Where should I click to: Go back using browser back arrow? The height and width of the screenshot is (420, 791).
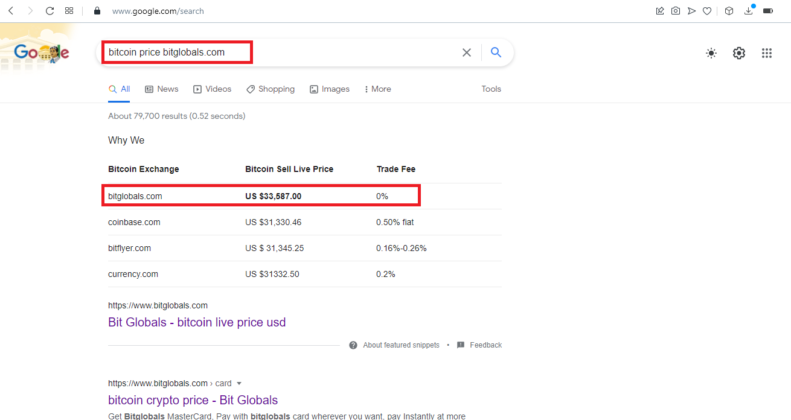(11, 11)
